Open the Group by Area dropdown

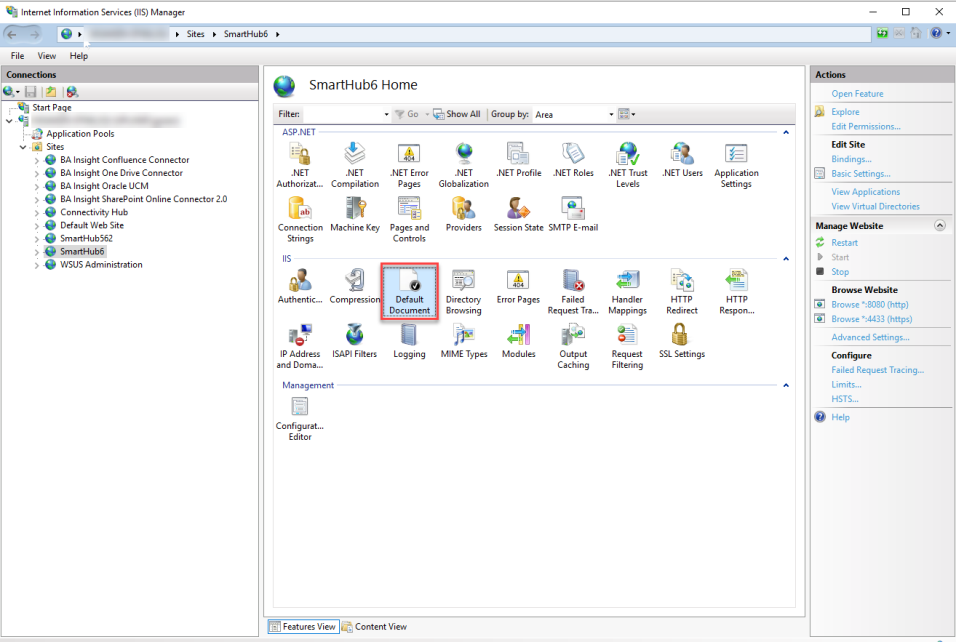pos(573,114)
